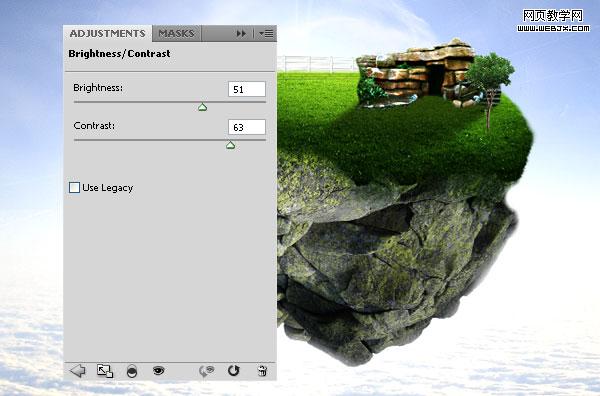Click the clip to layer icon
The height and width of the screenshot is (396, 600).
132,371
